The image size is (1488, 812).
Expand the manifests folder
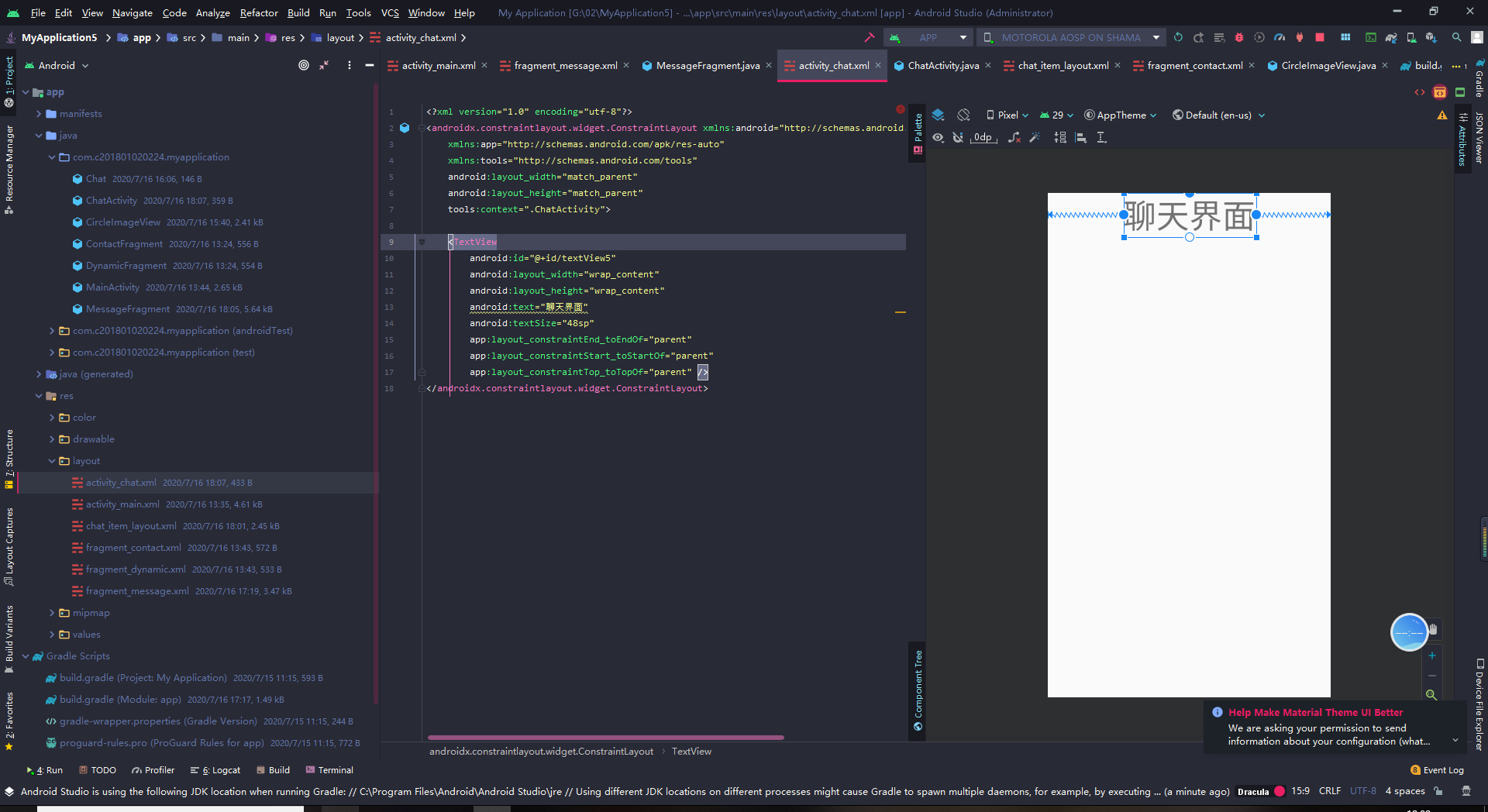tap(39, 114)
